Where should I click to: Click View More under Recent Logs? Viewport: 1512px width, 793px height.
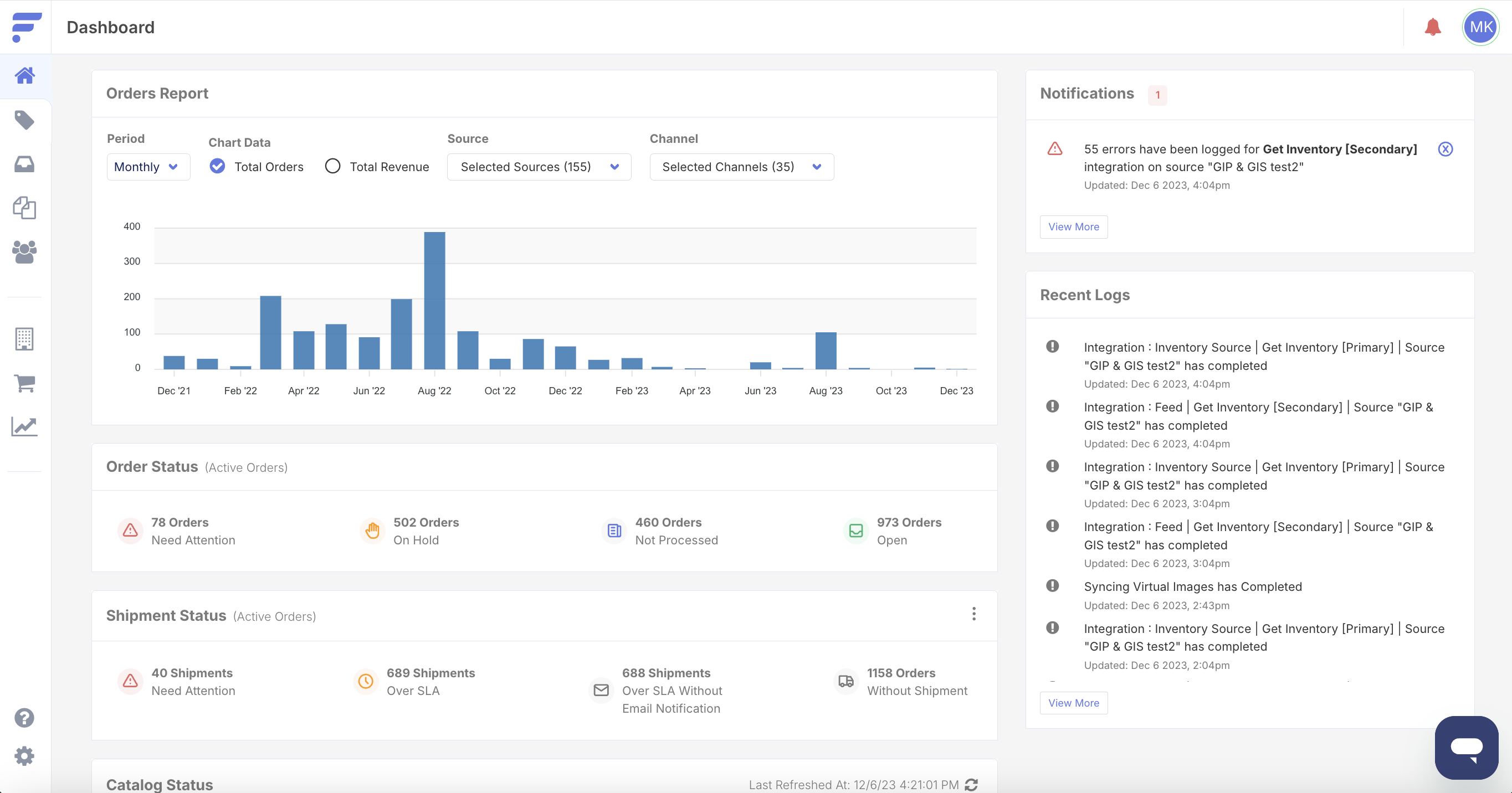point(1074,703)
